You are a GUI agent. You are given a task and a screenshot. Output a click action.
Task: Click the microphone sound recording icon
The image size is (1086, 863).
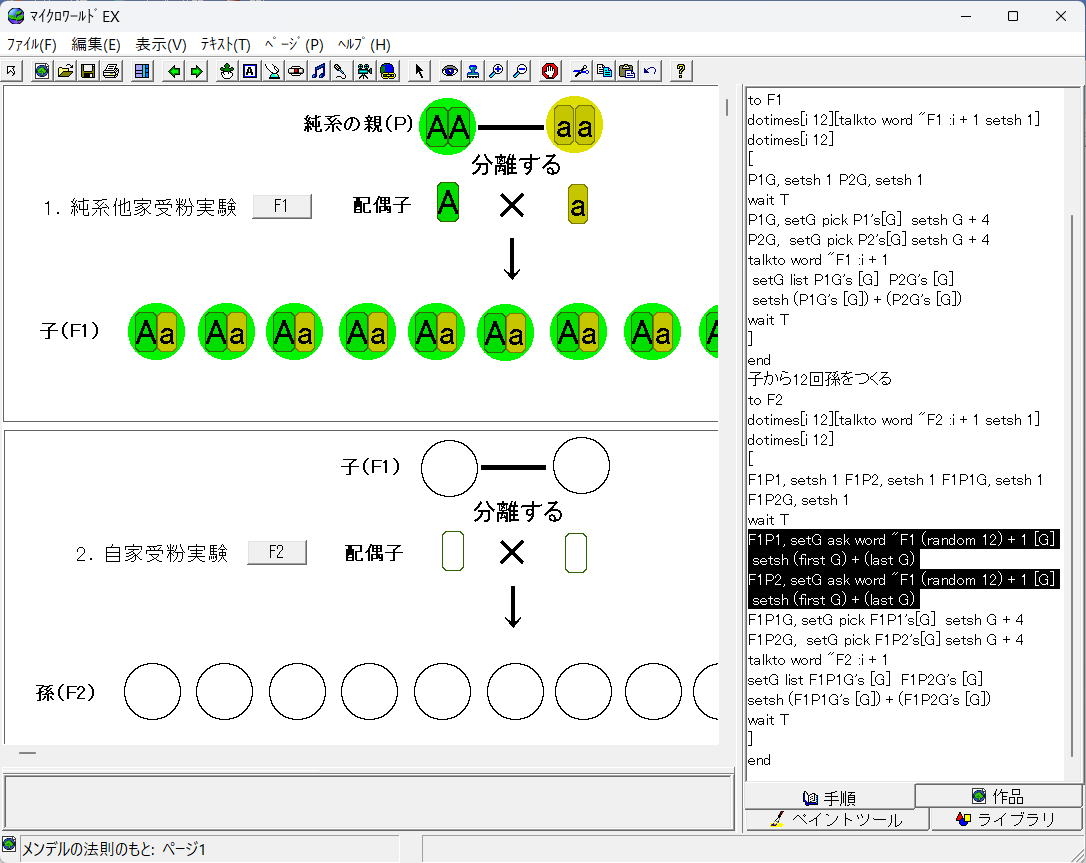tap(341, 71)
